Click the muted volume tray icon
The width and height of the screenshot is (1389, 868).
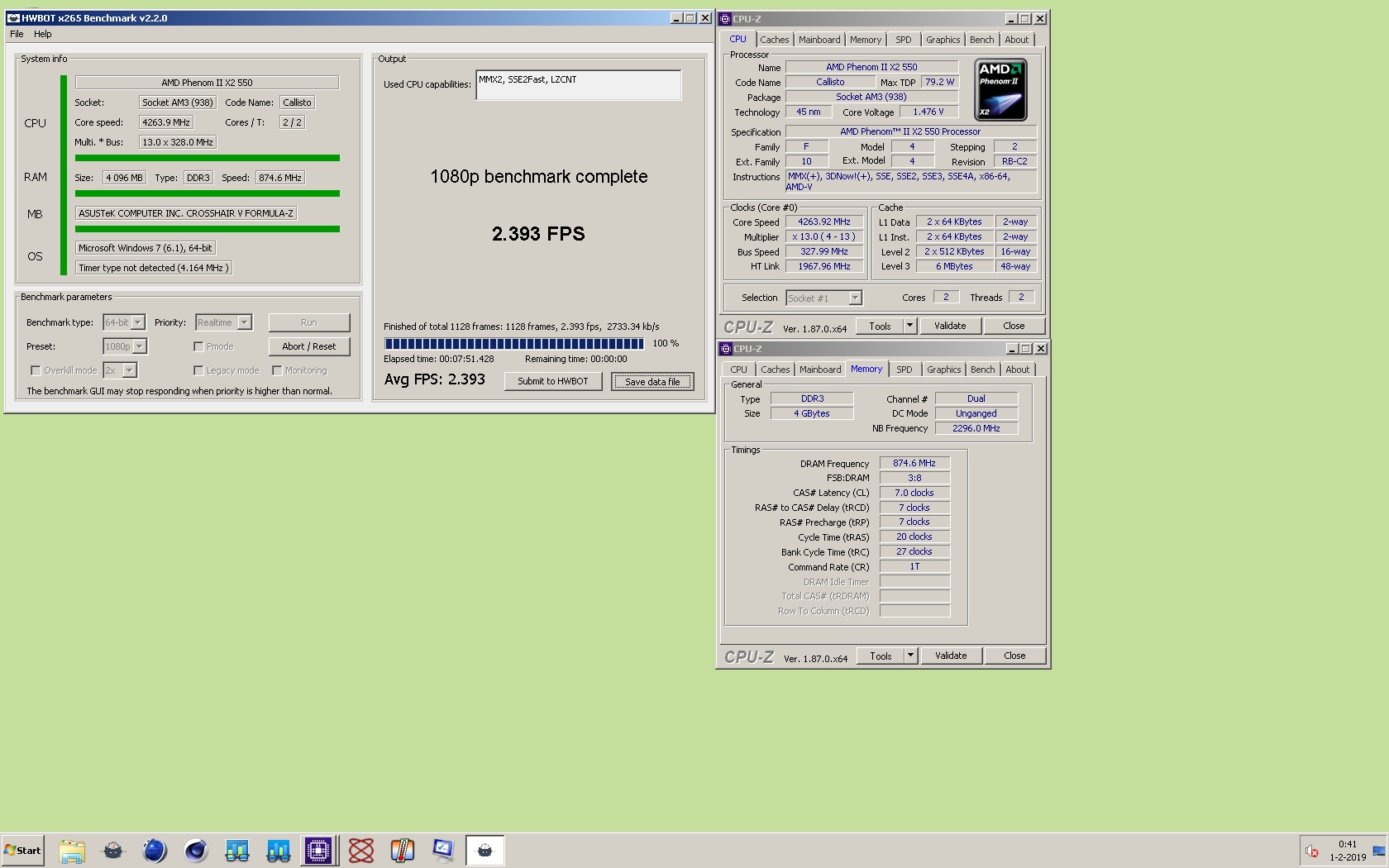coord(1312,851)
